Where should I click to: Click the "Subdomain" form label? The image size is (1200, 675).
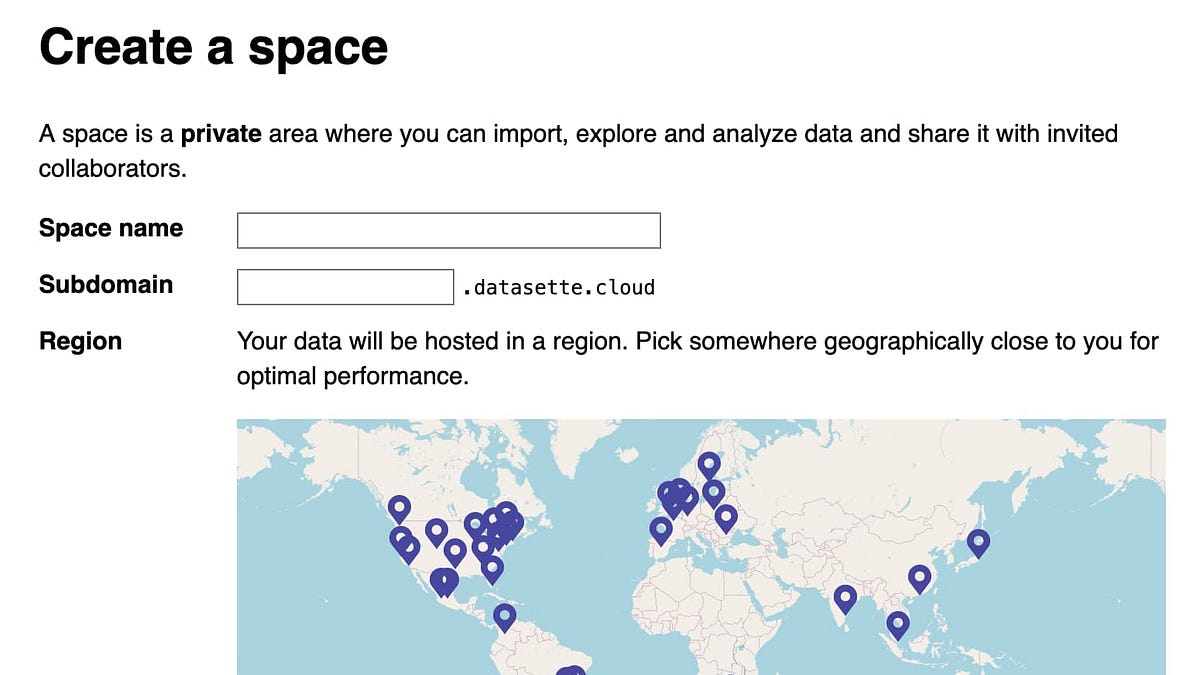click(106, 284)
